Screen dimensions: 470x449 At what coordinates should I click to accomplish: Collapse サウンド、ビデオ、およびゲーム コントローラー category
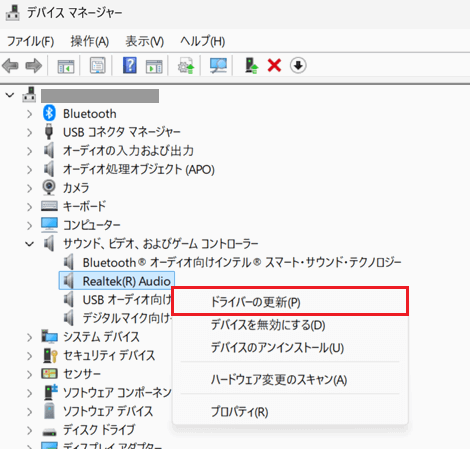(x=29, y=244)
